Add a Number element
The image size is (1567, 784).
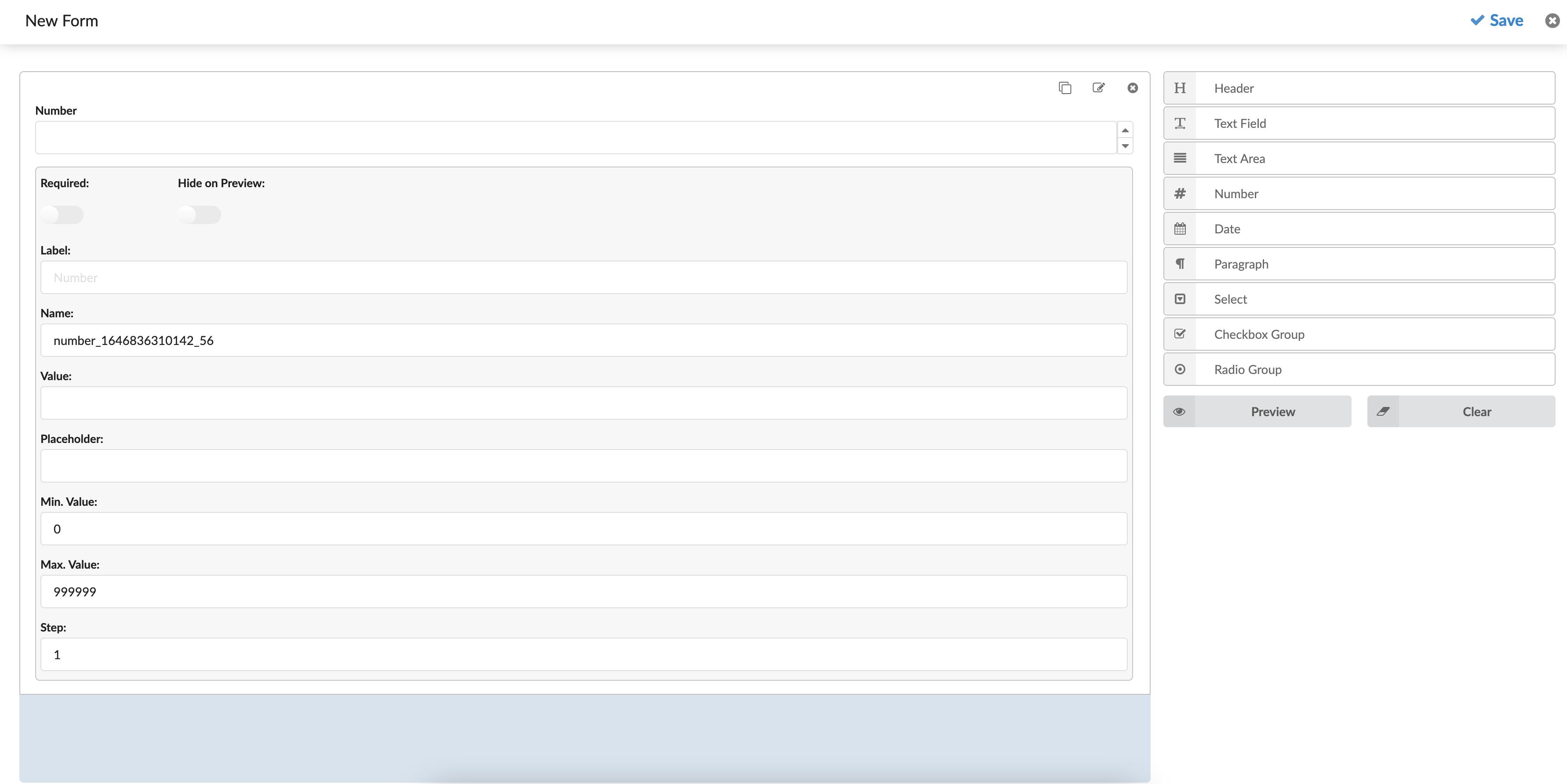click(1359, 193)
